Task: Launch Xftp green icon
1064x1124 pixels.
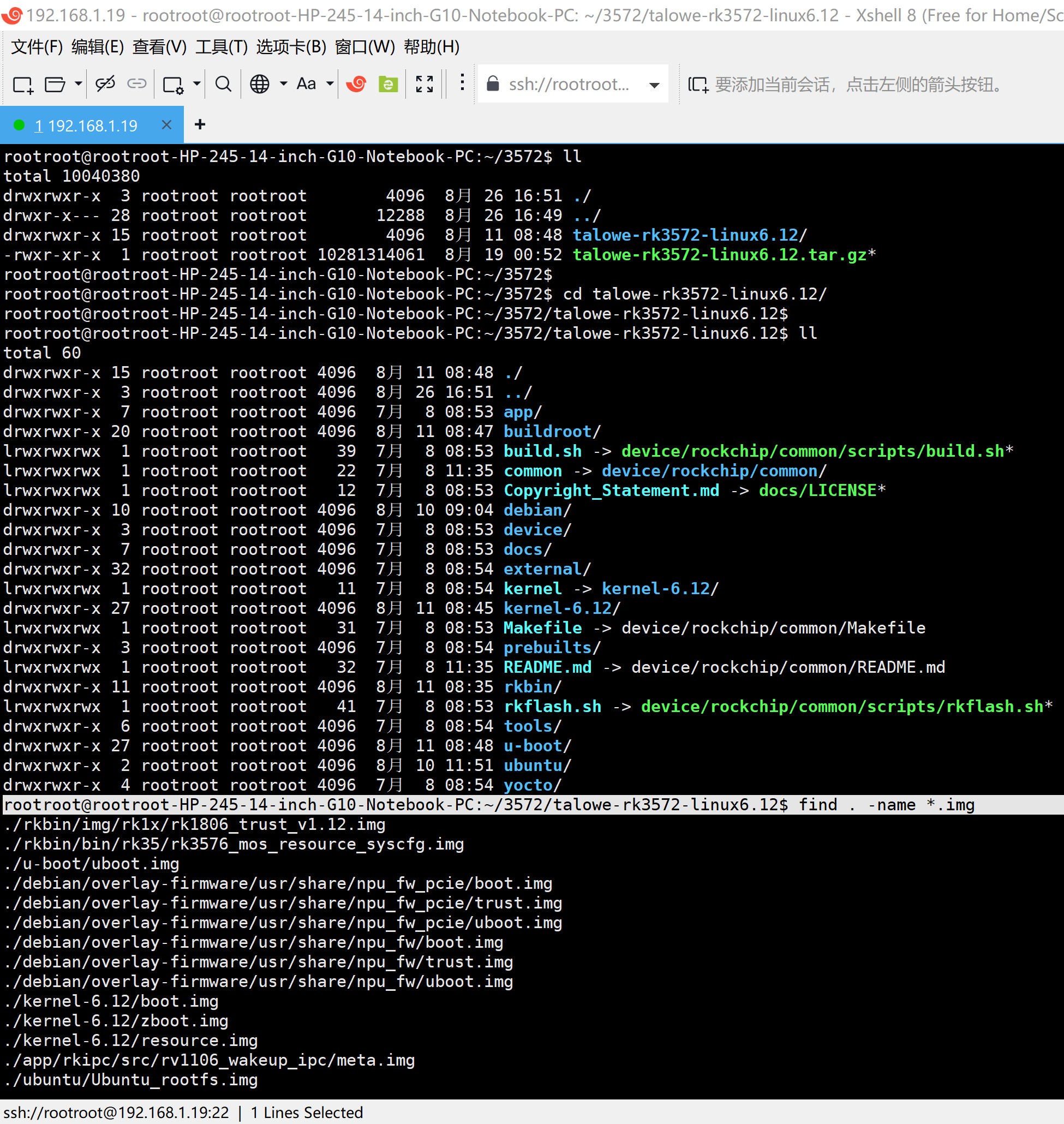Action: (388, 84)
